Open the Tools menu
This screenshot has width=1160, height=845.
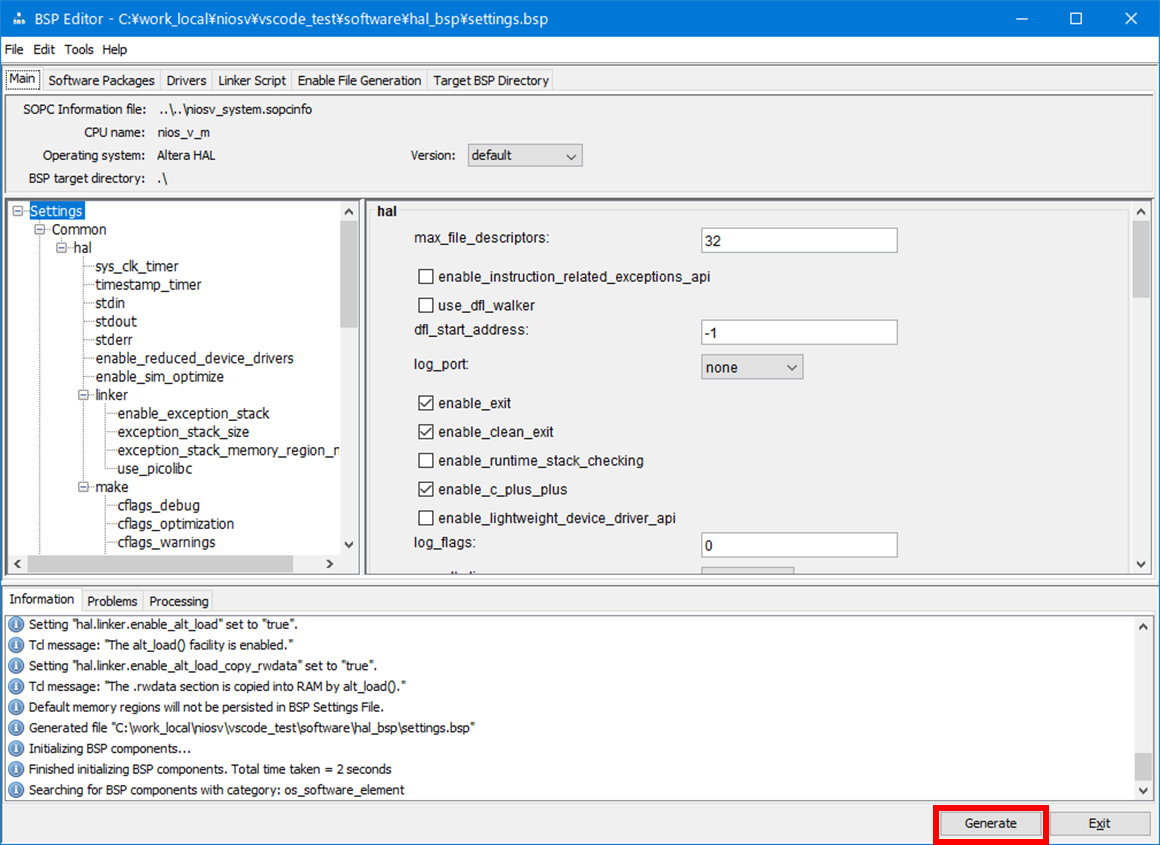pyautogui.click(x=79, y=49)
